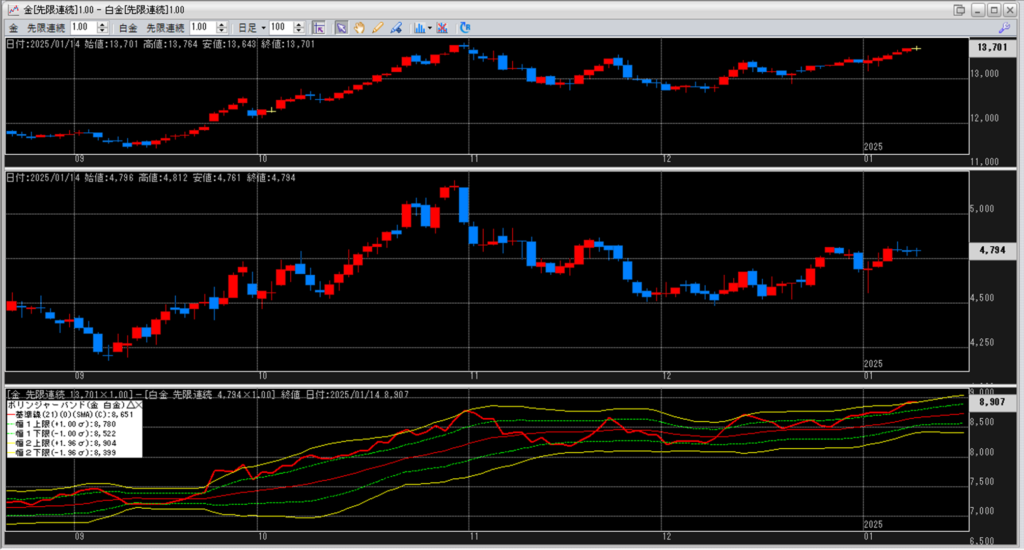
Task: Click the cascade windows icon in title bar
Action: click(x=960, y=10)
